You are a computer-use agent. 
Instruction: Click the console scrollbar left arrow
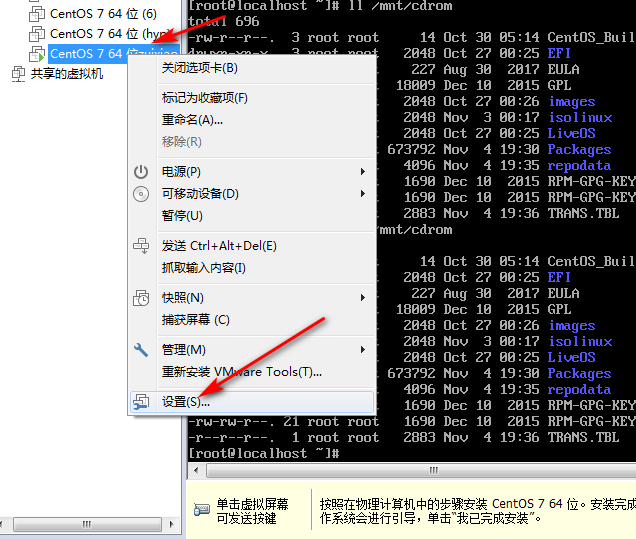196,470
